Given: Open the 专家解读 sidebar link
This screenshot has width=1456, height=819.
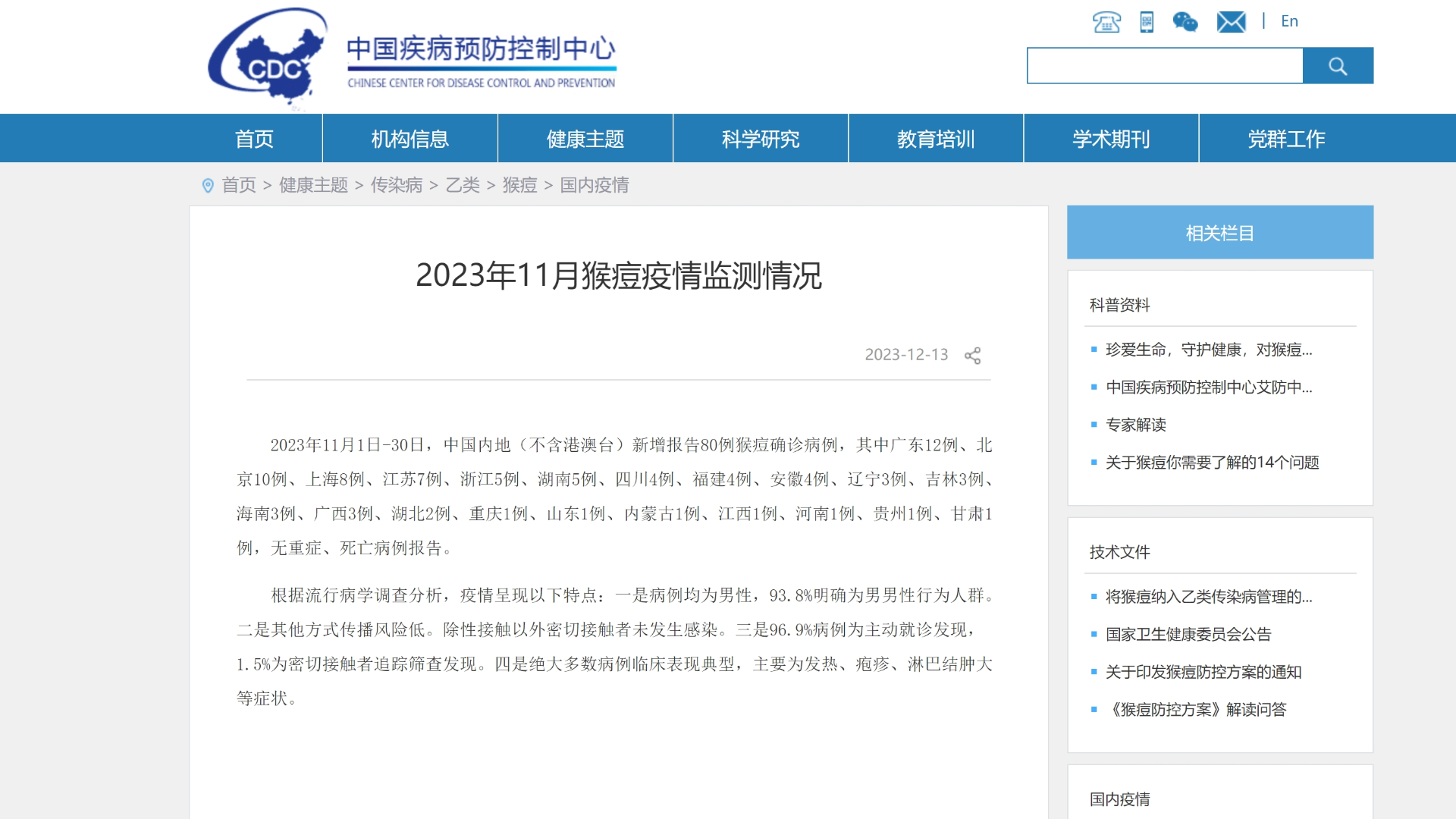Looking at the screenshot, I should tap(1136, 425).
